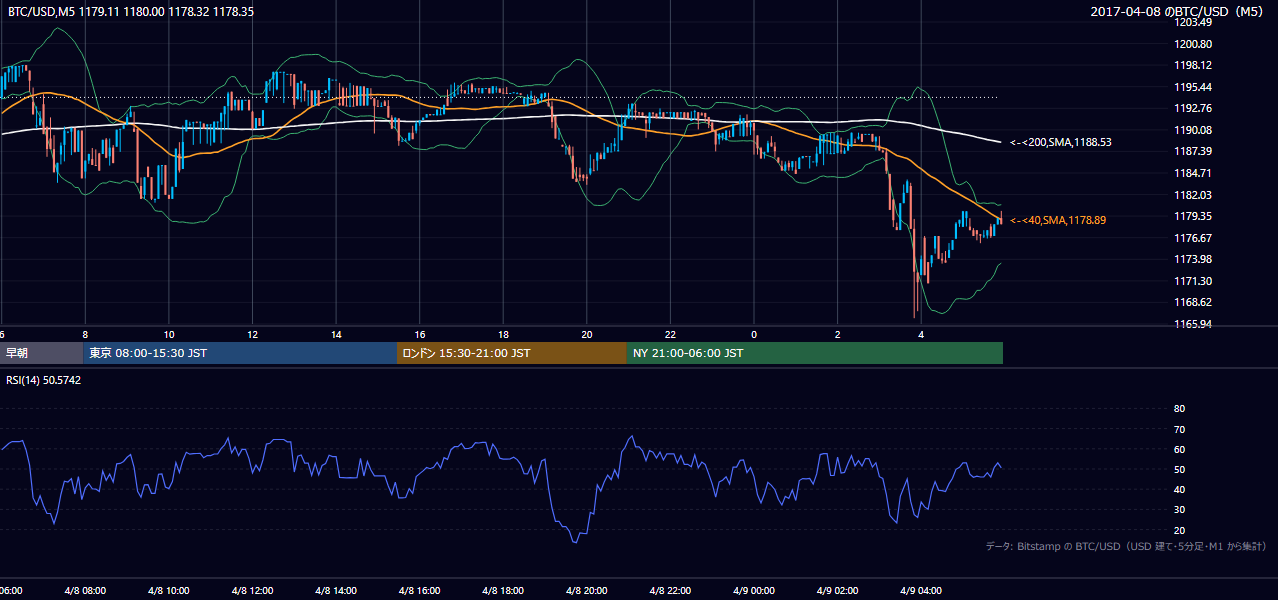
Task: Click price axis label 1195.44
Action: click(x=1192, y=87)
